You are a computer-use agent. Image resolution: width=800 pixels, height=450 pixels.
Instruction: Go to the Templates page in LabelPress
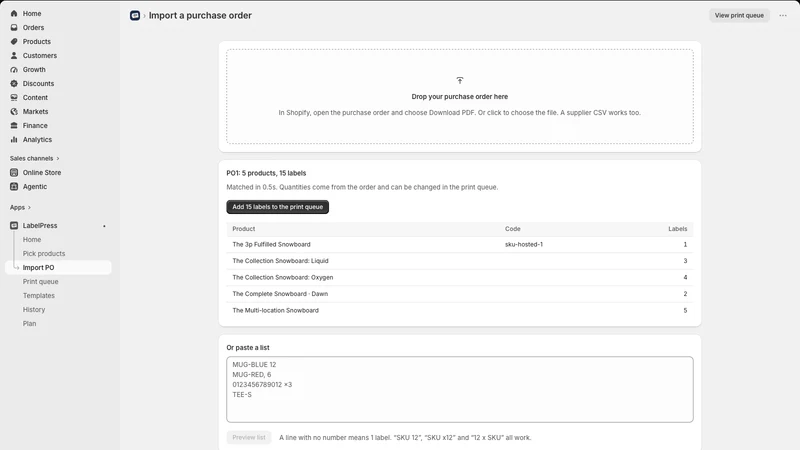click(x=38, y=295)
